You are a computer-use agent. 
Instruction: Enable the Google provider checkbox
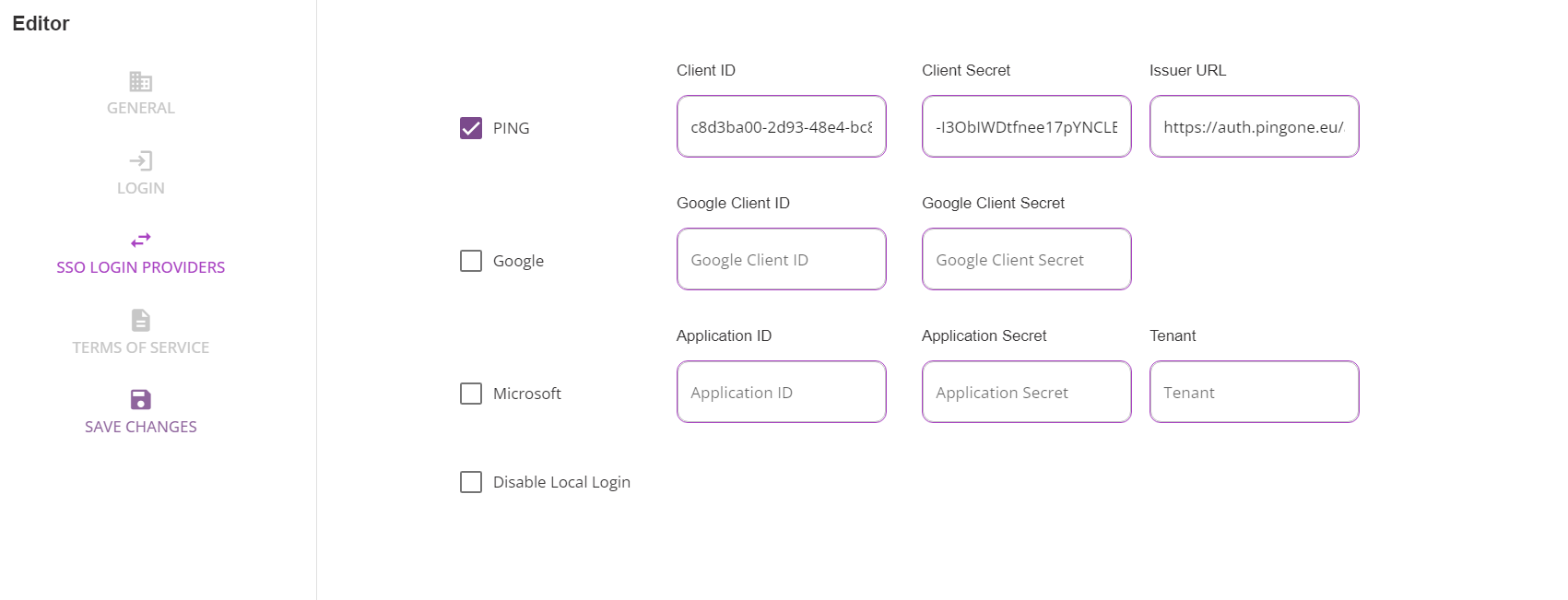click(471, 261)
